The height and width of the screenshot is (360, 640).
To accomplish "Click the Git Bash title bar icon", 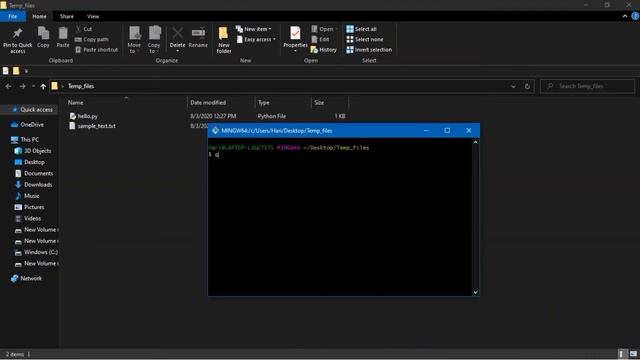I will pos(215,131).
